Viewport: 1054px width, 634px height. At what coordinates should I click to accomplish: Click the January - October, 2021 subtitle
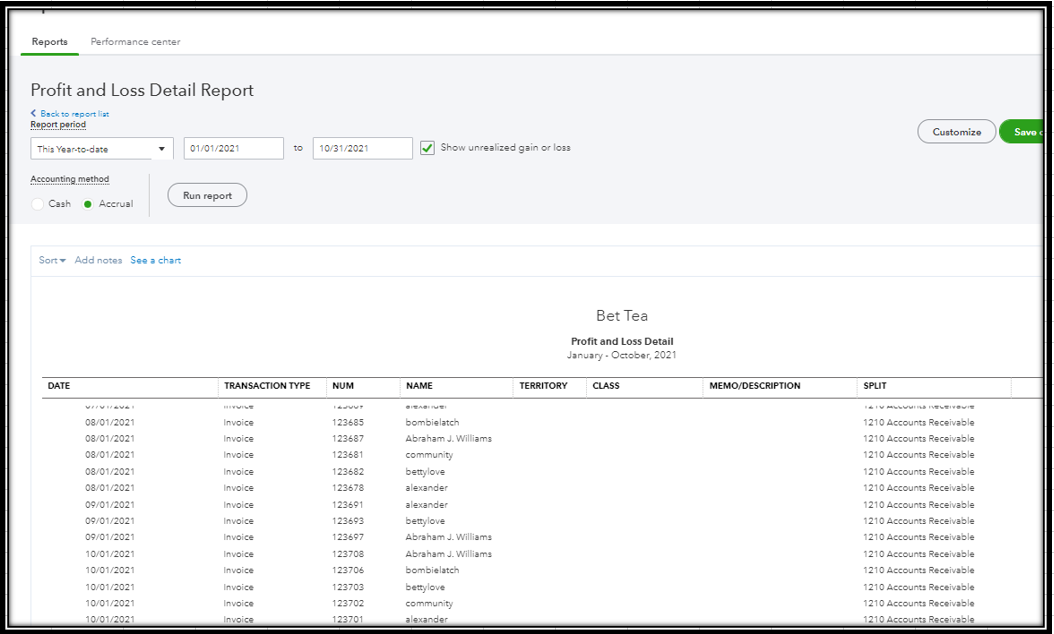622,355
